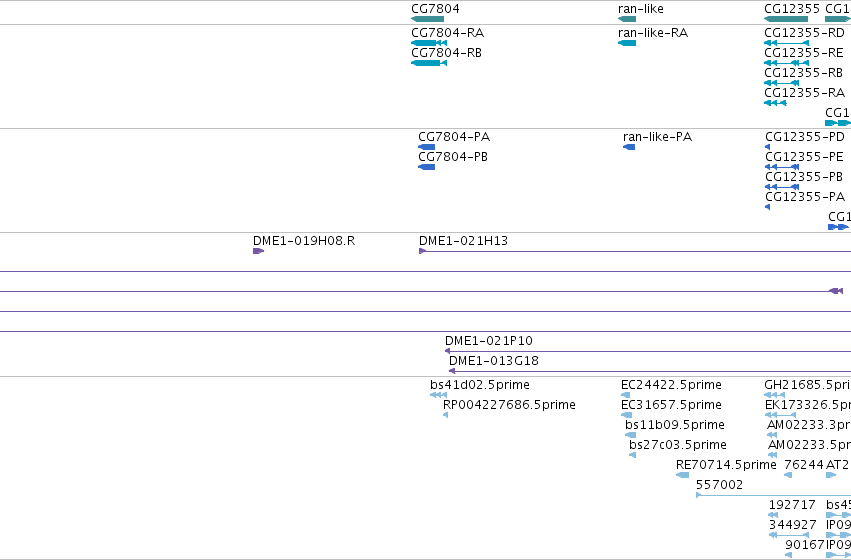Click the EC31657.5prime EST
Viewport: 851px width, 560px height.
[626, 415]
